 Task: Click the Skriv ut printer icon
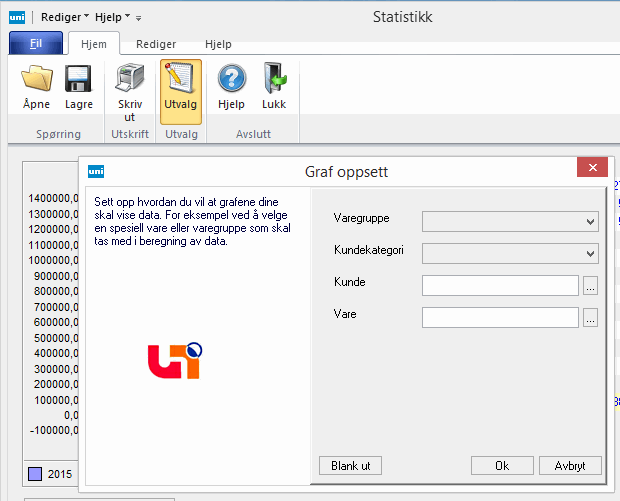(130, 79)
